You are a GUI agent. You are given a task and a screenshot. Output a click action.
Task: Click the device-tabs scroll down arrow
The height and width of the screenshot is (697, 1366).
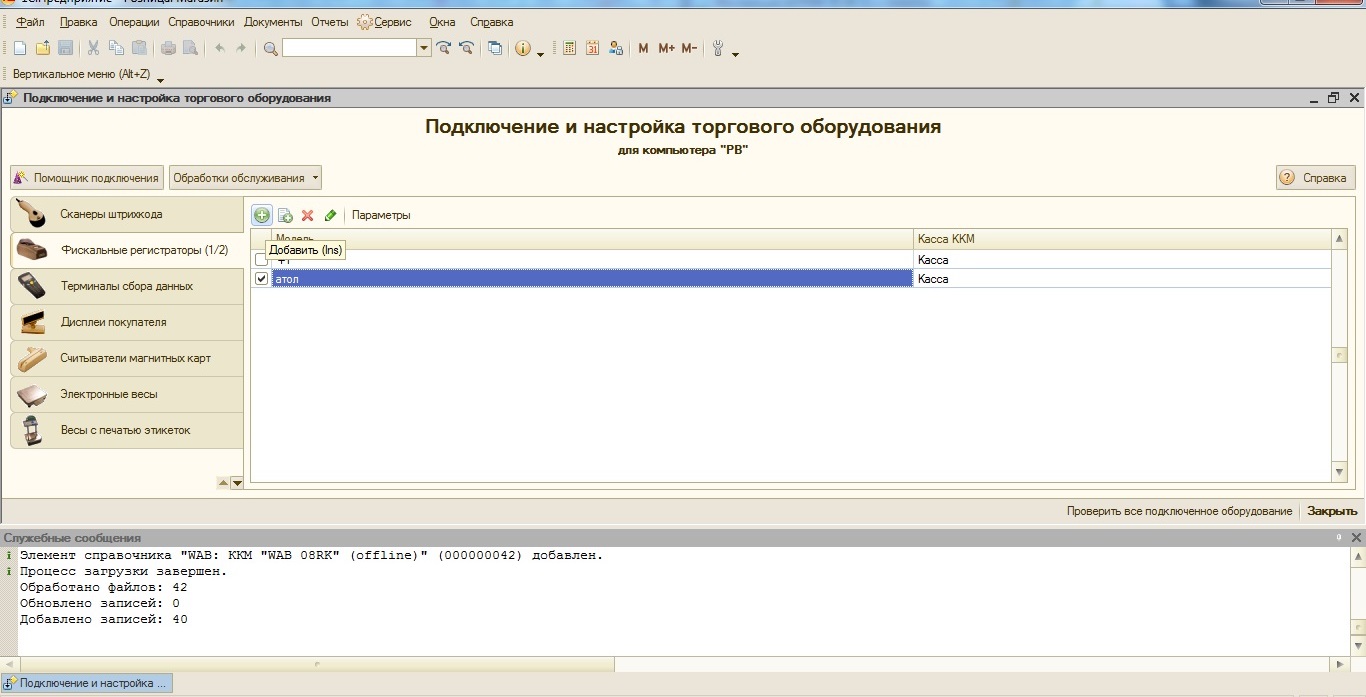(x=237, y=483)
